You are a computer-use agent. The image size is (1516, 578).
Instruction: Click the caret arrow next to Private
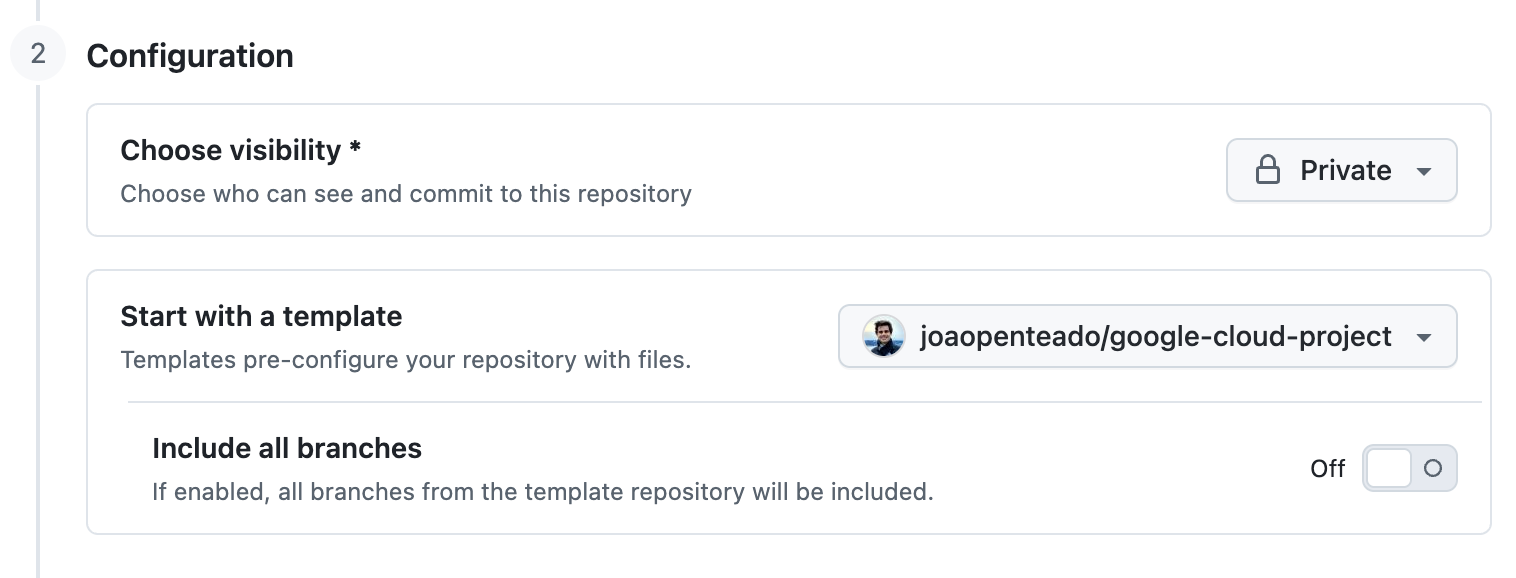click(x=1424, y=171)
